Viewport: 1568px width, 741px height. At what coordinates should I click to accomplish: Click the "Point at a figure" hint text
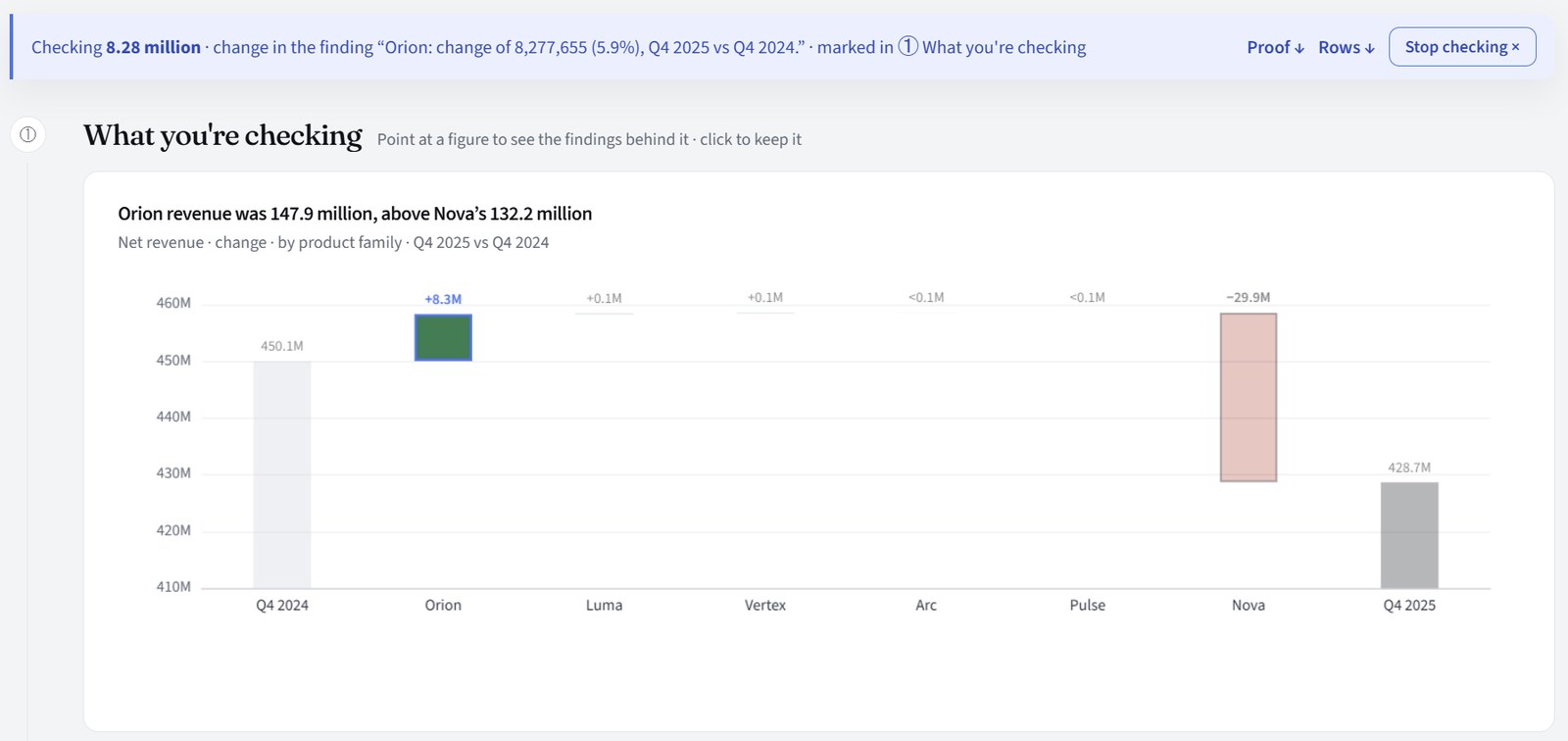pyautogui.click(x=589, y=139)
